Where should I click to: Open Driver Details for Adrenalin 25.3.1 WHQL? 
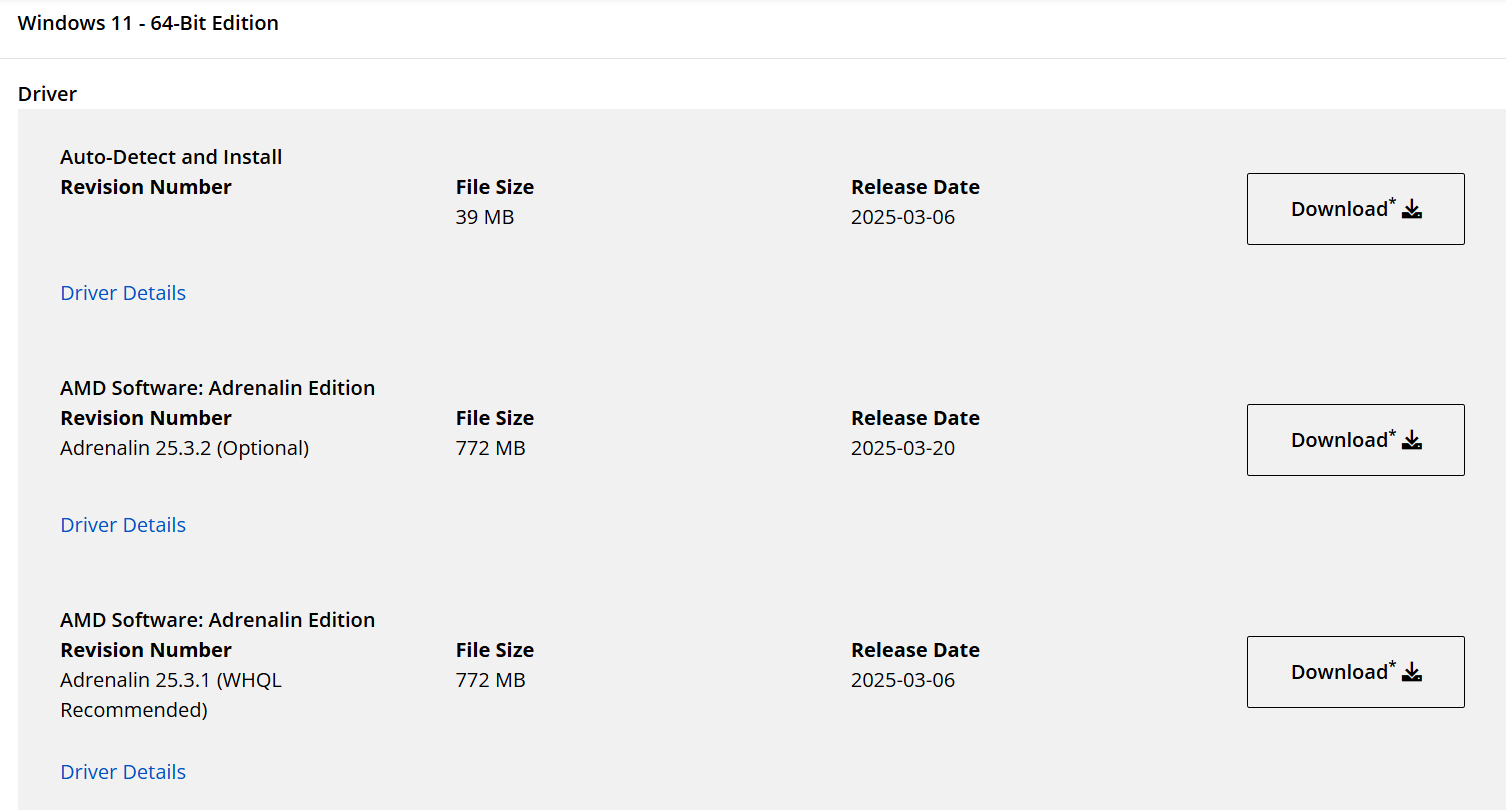(123, 772)
